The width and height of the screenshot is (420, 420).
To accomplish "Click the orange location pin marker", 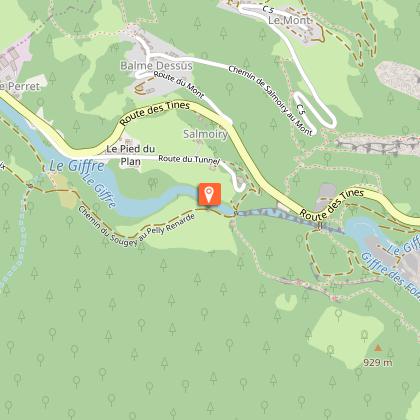I will click(209, 194).
